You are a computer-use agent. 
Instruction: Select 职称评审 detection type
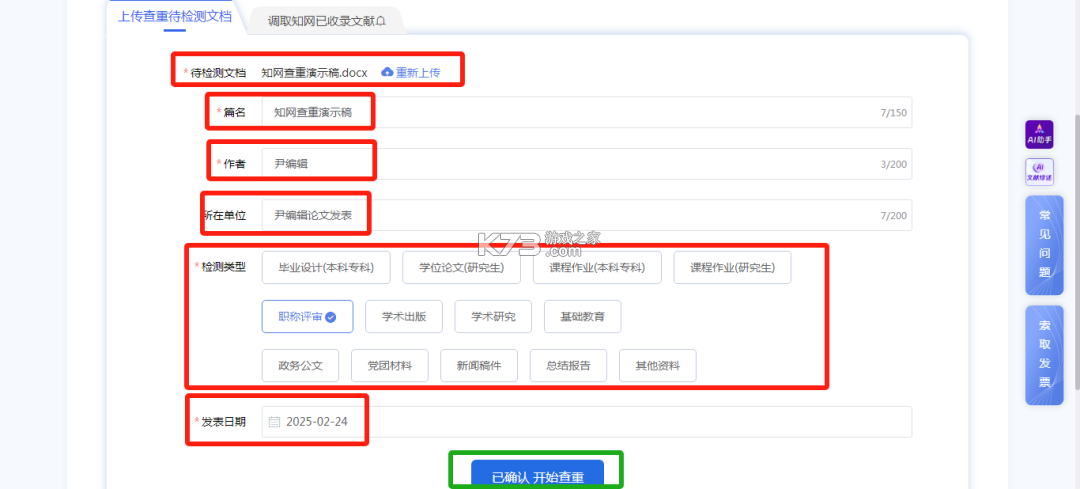[307, 317]
